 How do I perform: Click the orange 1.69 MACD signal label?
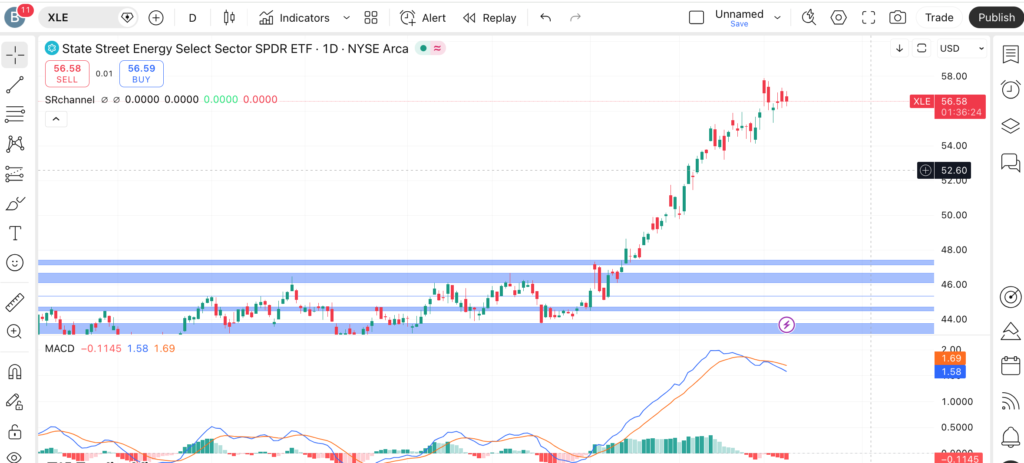pos(950,359)
